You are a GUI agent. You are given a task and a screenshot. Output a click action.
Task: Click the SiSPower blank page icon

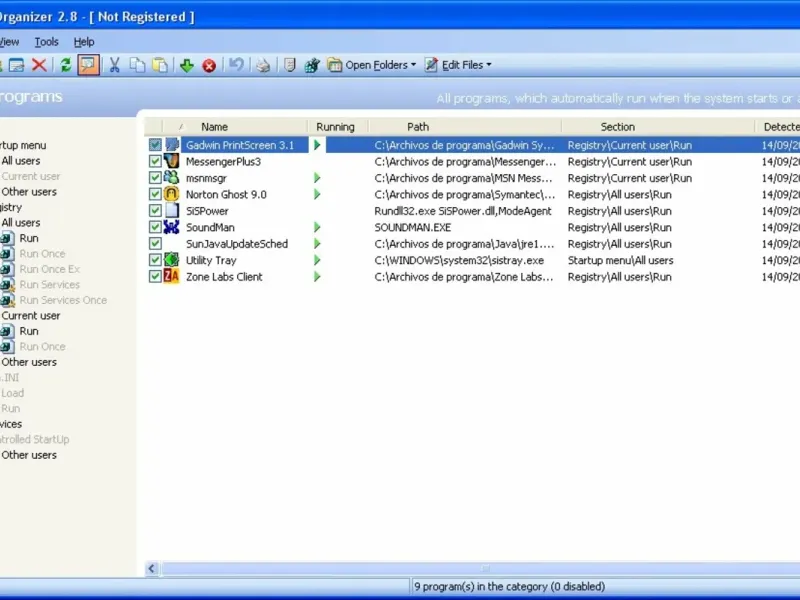[172, 211]
